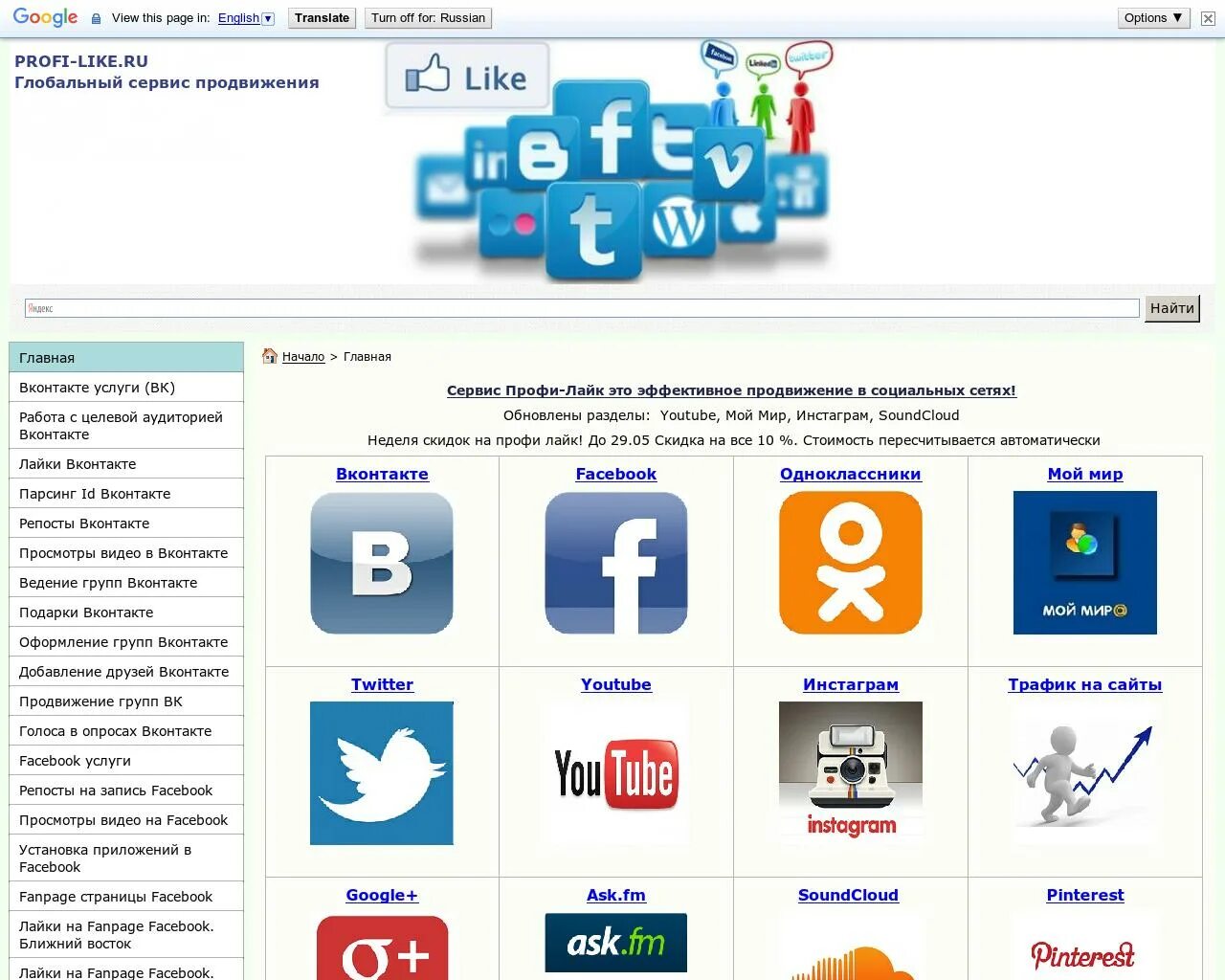Open Просмотры видео в Вконтакте item

point(126,553)
